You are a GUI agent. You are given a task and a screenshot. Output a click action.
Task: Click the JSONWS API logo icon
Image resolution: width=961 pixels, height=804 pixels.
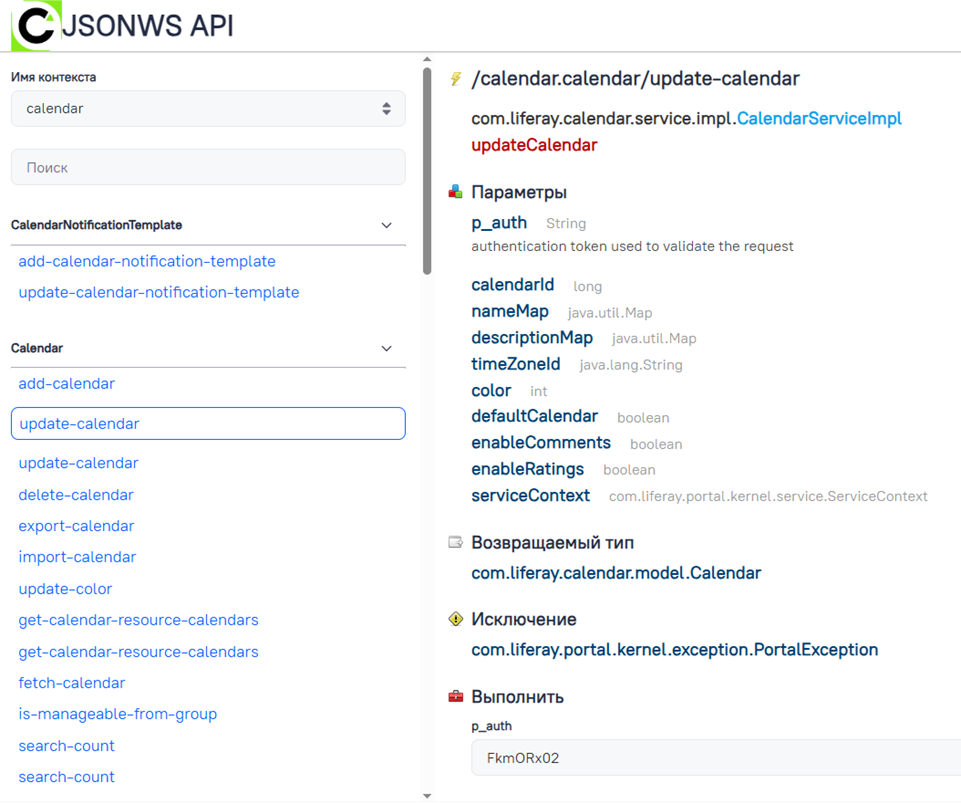tap(36, 26)
